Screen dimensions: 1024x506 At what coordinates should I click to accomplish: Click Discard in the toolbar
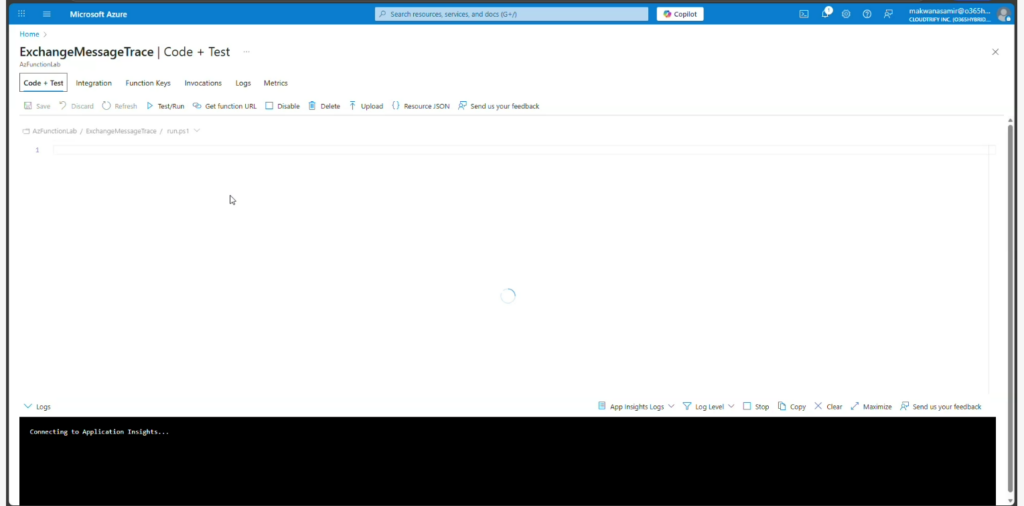(x=76, y=106)
